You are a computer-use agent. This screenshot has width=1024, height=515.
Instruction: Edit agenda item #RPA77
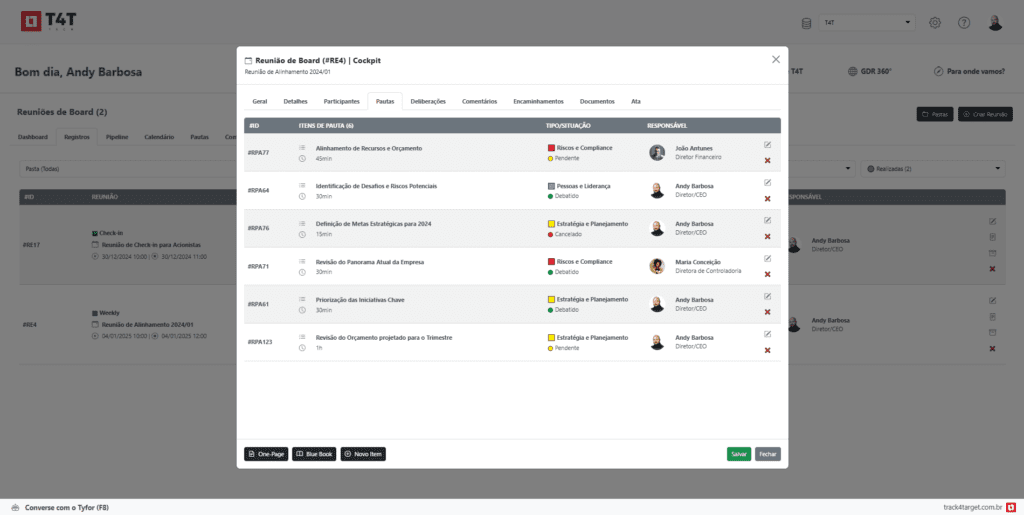[767, 145]
